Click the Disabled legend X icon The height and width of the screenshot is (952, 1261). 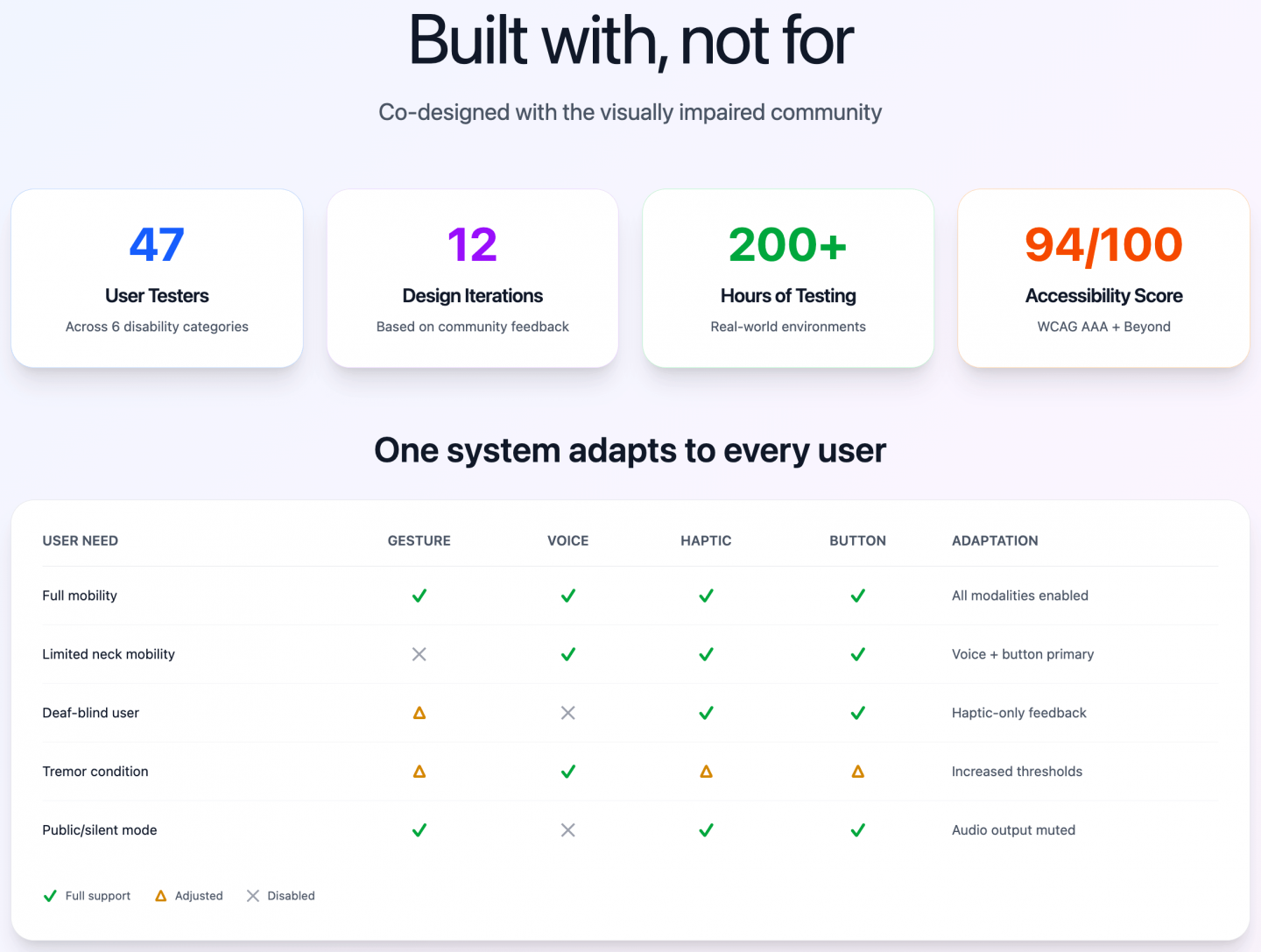pos(253,896)
